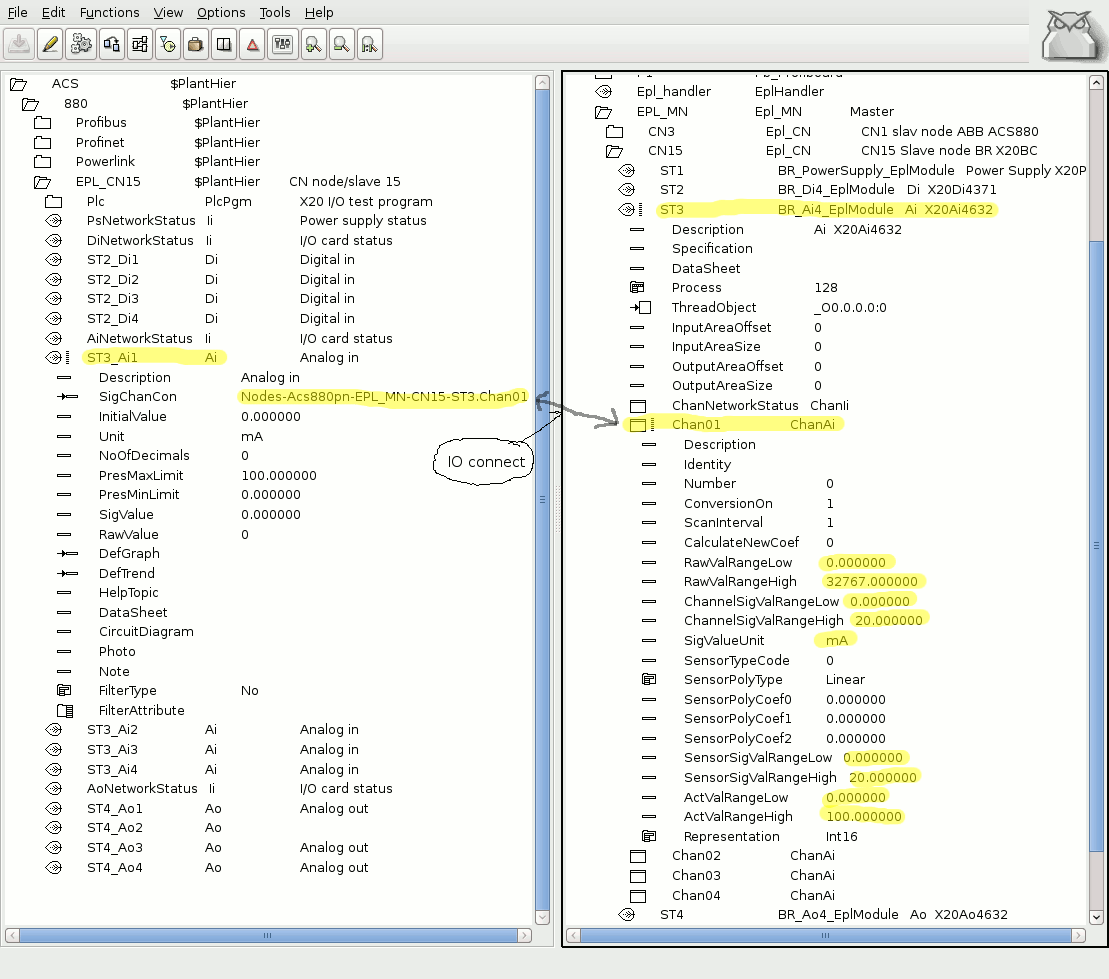The height and width of the screenshot is (979, 1109).
Task: Click the SigChanCon value Nodes-Acs880pn-EPL_MN-CN15-ST3.Chan01
Action: [383, 397]
